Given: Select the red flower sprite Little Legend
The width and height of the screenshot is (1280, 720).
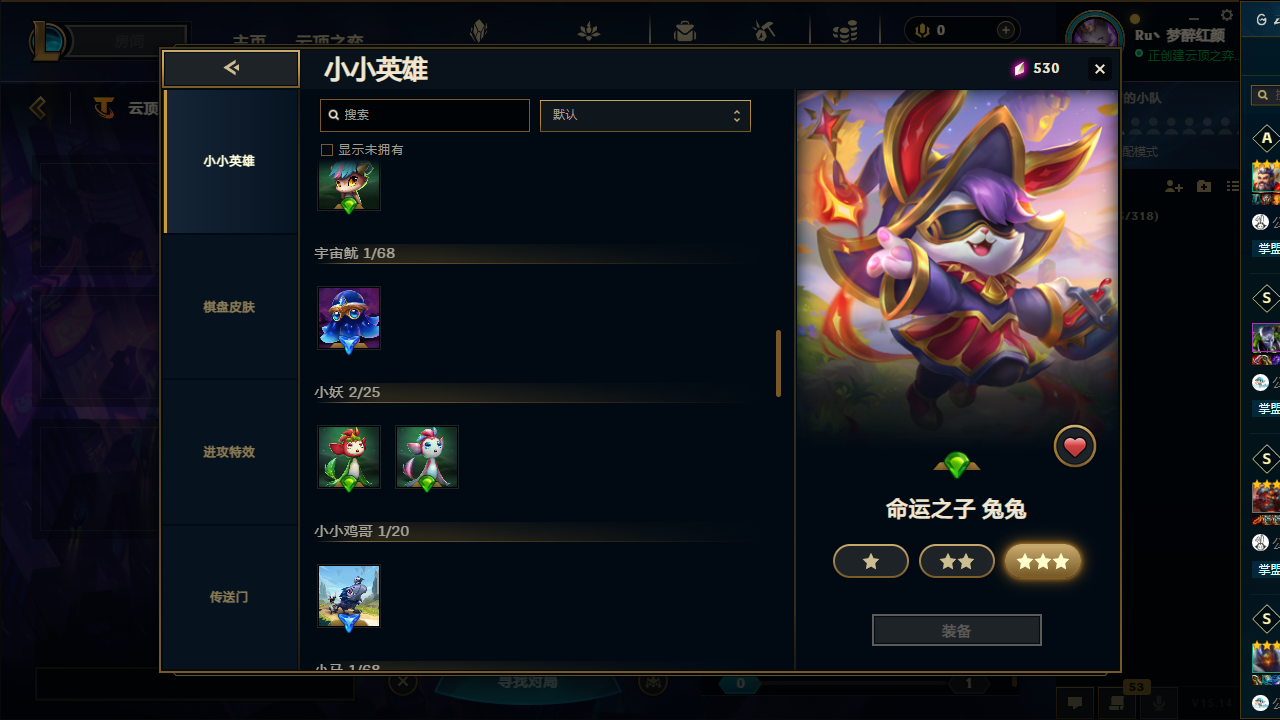Looking at the screenshot, I should pyautogui.click(x=349, y=457).
